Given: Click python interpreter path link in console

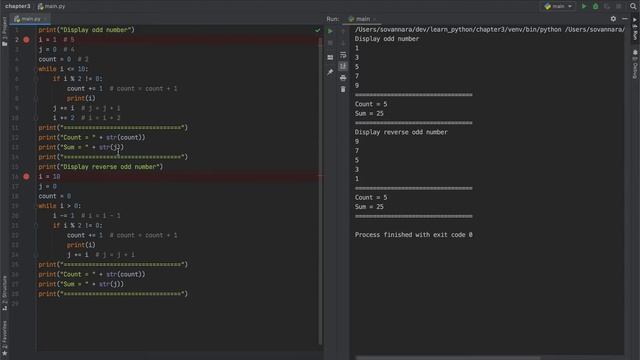Looking at the screenshot, I should 489,29.
